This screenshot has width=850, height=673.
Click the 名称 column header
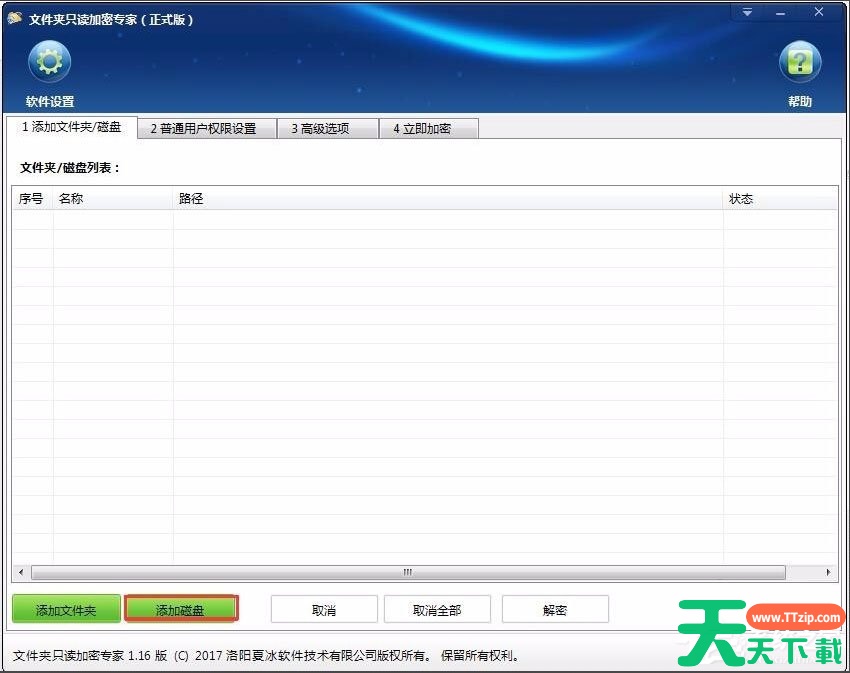113,198
